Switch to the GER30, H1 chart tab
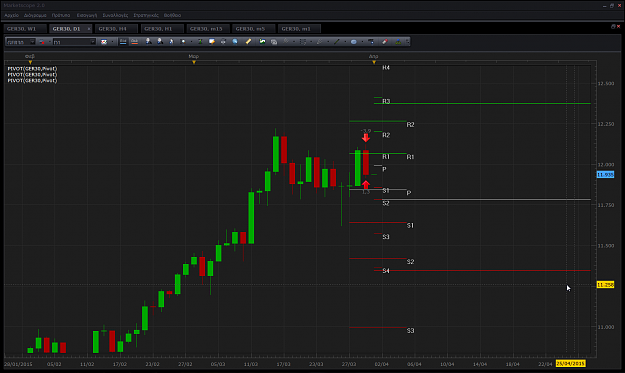Viewport: 625px width, 373px height. pyautogui.click(x=162, y=29)
